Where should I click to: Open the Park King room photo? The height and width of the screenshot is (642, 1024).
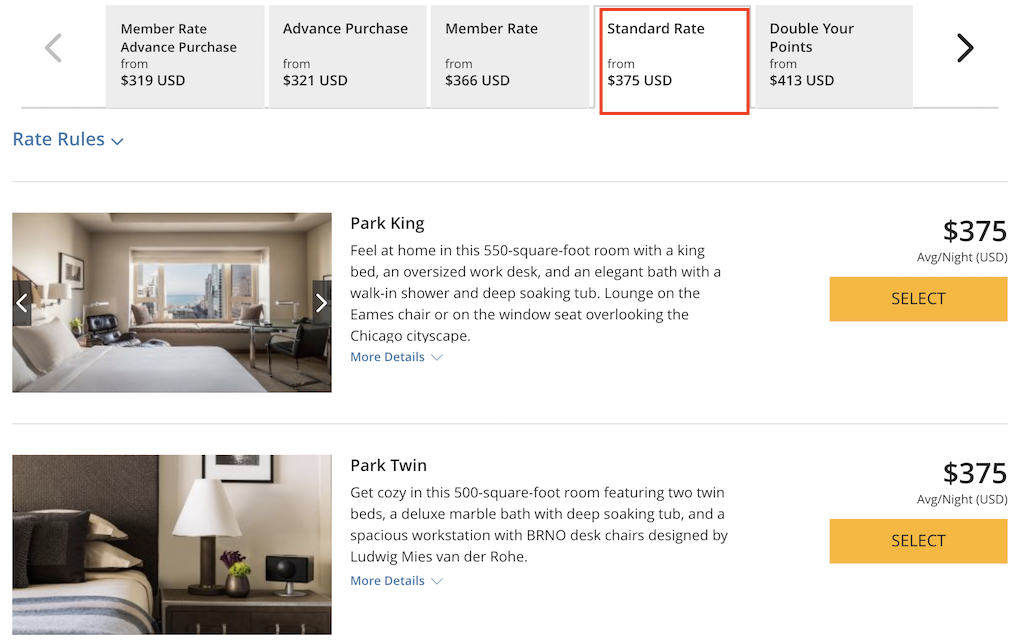click(172, 302)
